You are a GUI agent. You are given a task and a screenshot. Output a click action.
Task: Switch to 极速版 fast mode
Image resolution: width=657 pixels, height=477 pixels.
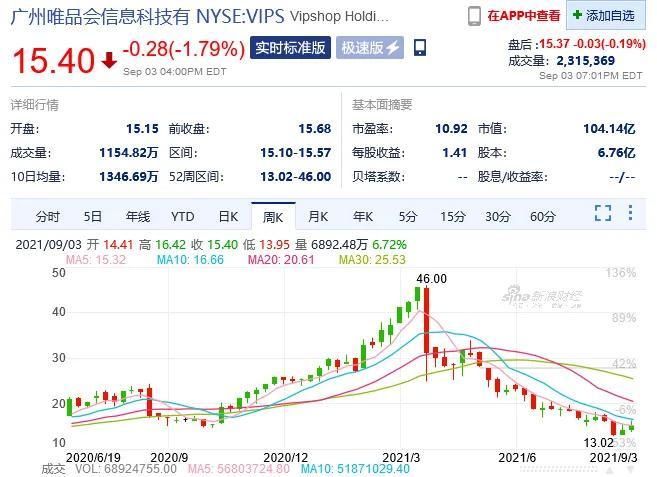tap(370, 47)
